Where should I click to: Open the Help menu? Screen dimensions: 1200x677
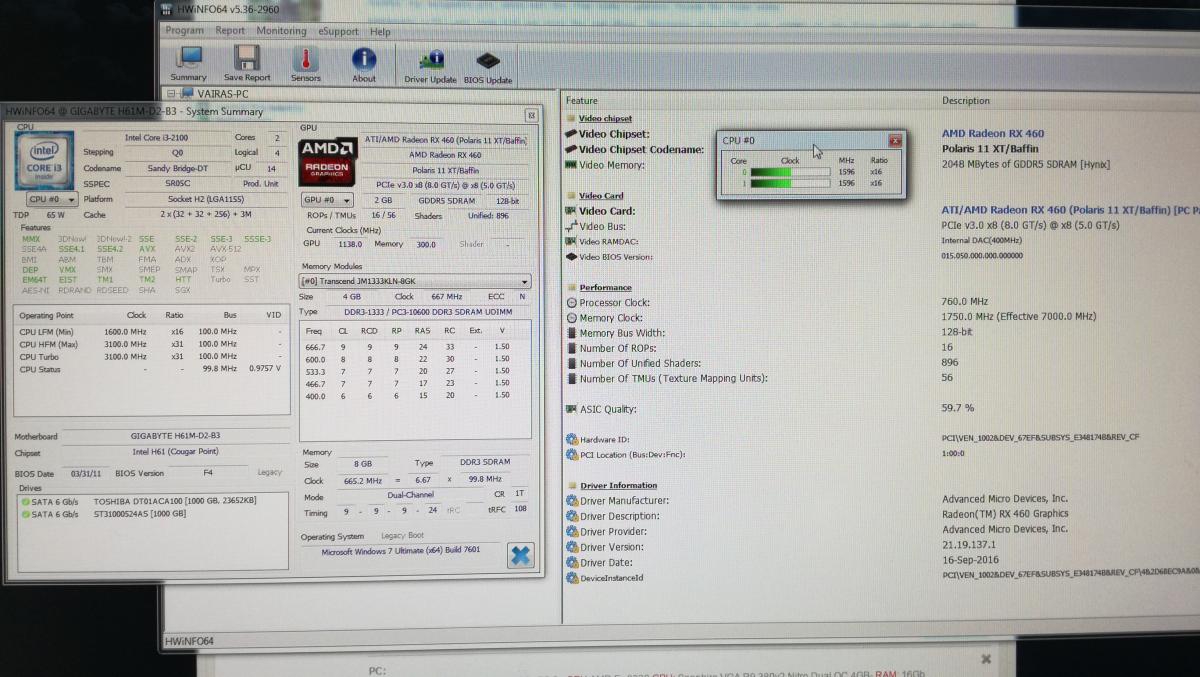(x=380, y=31)
